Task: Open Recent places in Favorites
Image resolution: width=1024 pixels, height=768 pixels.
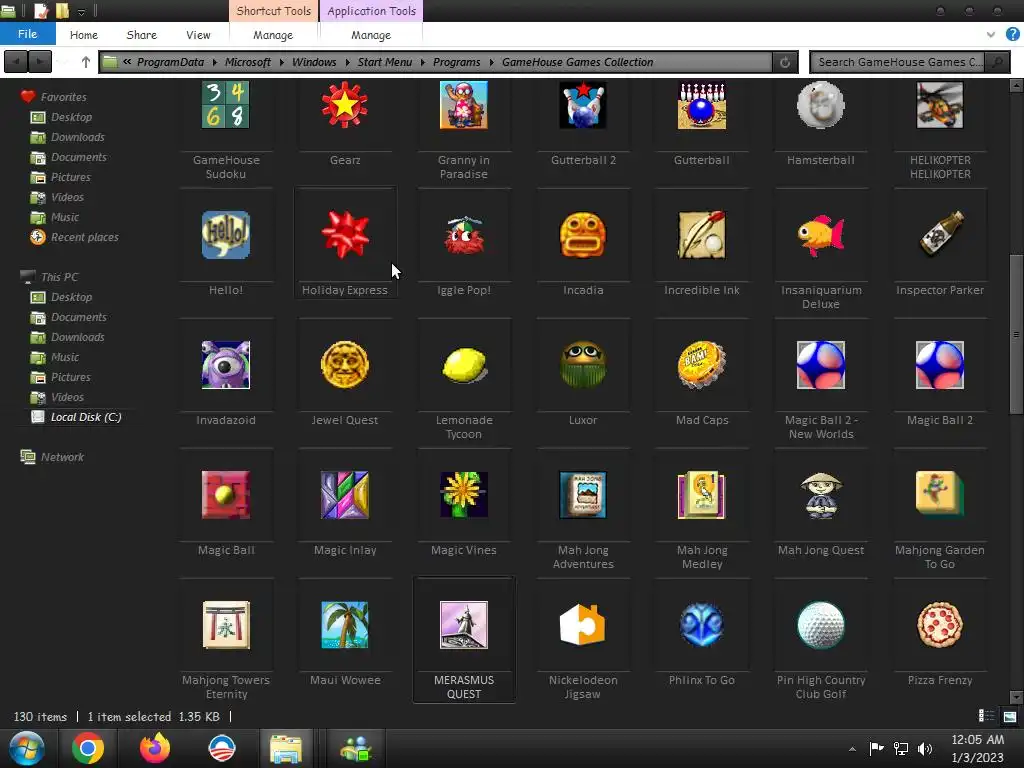Action: click(x=74, y=237)
